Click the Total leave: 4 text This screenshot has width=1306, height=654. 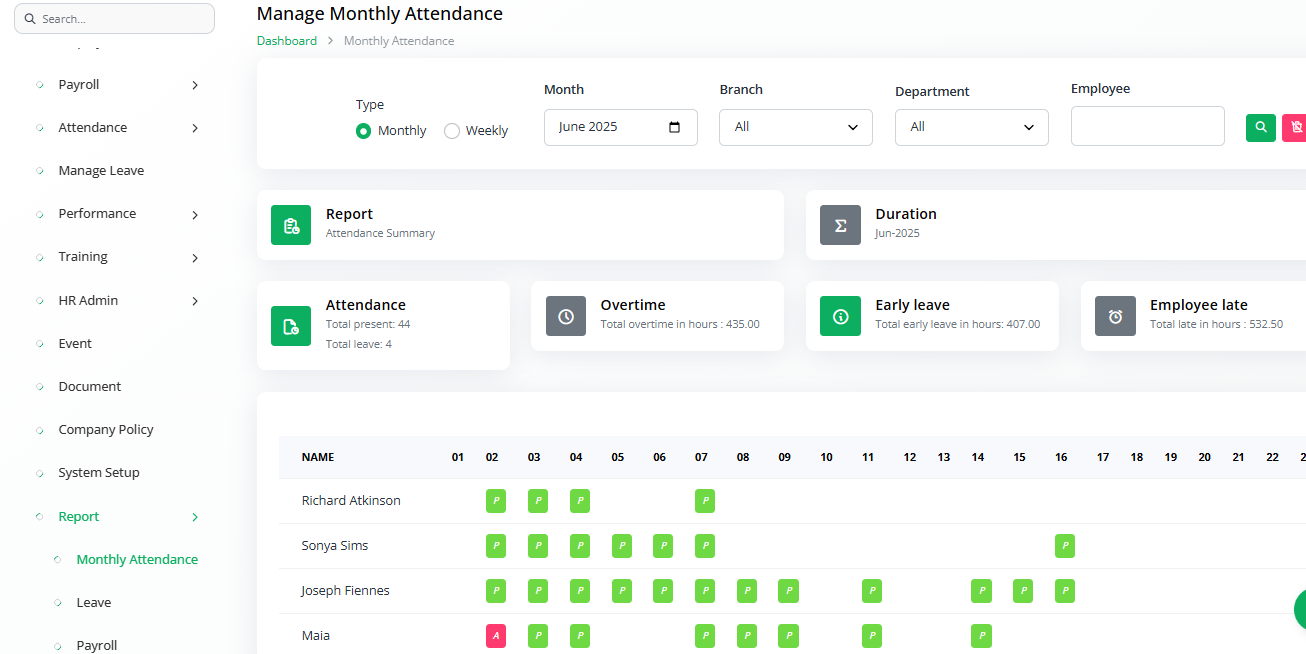click(359, 344)
